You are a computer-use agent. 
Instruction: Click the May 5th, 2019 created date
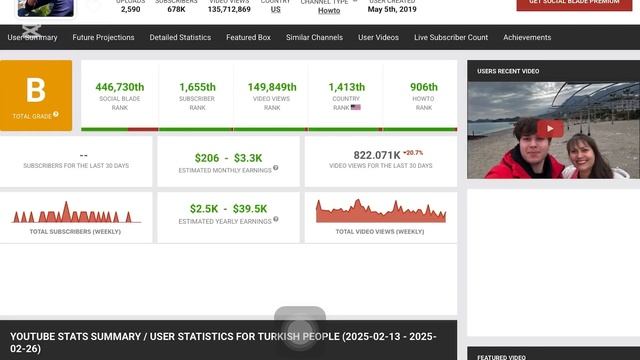(392, 9)
